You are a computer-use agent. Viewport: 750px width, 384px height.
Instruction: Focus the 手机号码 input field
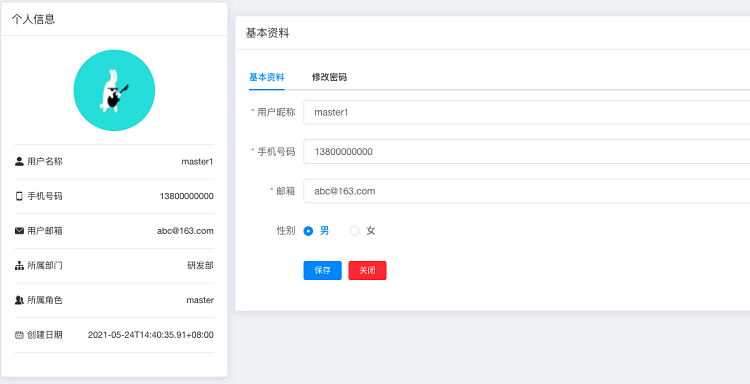pyautogui.click(x=527, y=152)
